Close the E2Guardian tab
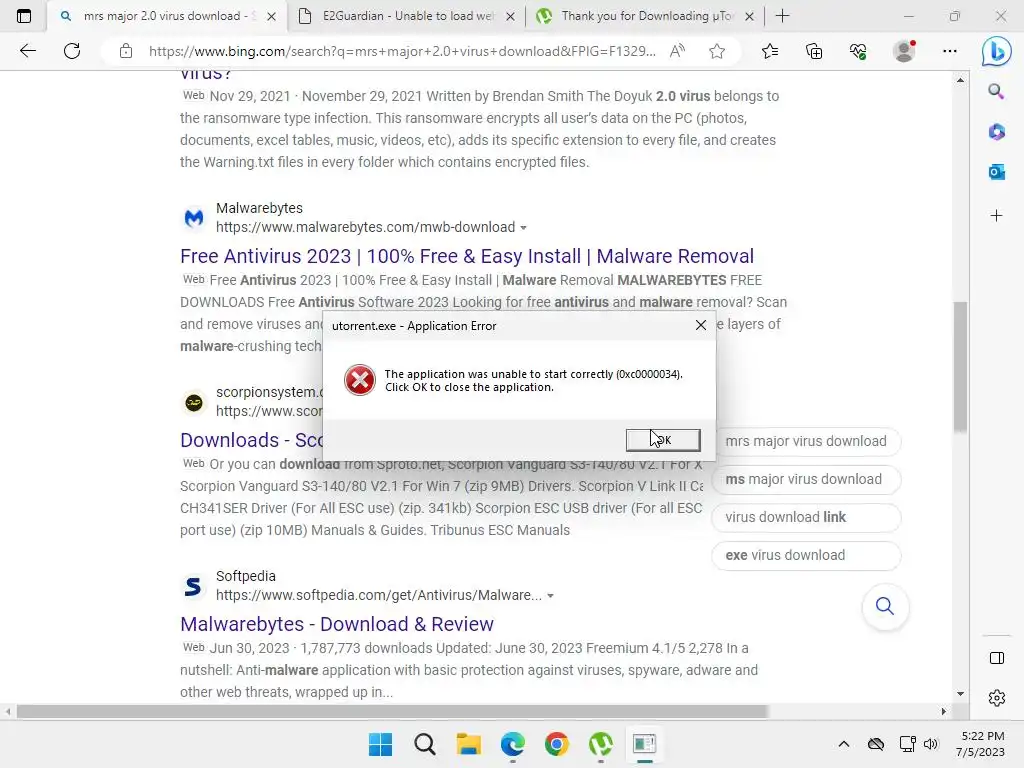The height and width of the screenshot is (768, 1024). coord(511,16)
